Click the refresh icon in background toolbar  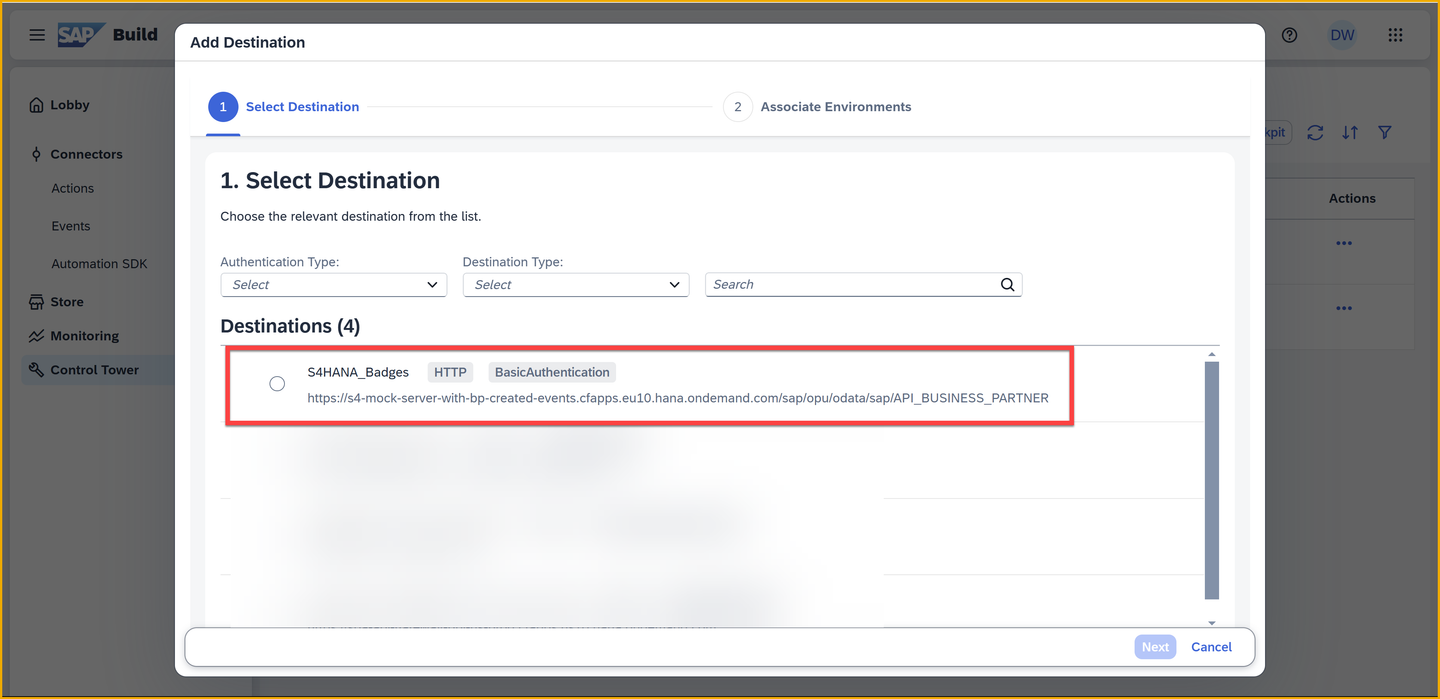click(x=1315, y=132)
